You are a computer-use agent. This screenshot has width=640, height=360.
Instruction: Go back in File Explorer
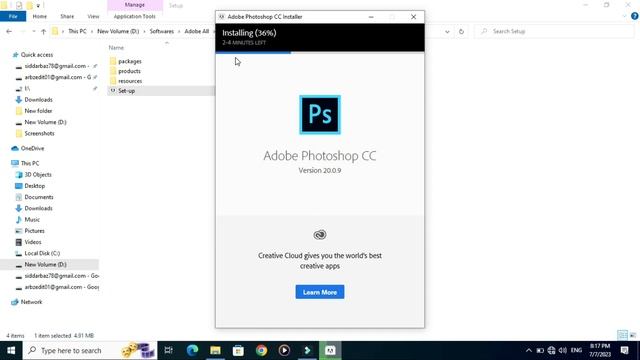coord(9,31)
